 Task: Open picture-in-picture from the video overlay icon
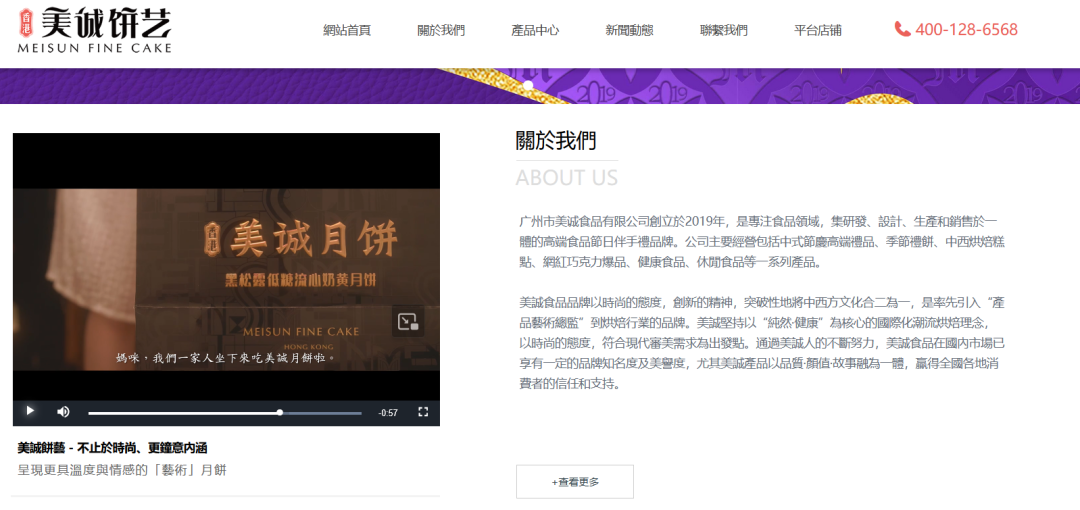(407, 321)
